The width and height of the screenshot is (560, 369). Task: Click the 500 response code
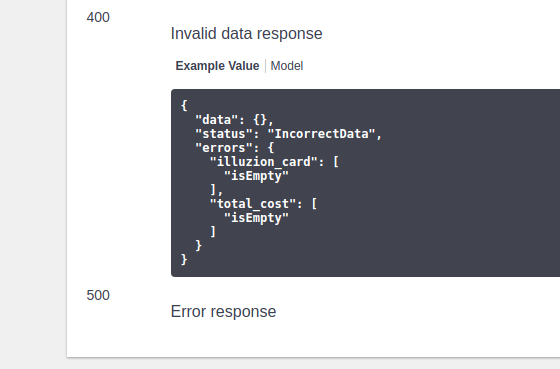coord(98,295)
